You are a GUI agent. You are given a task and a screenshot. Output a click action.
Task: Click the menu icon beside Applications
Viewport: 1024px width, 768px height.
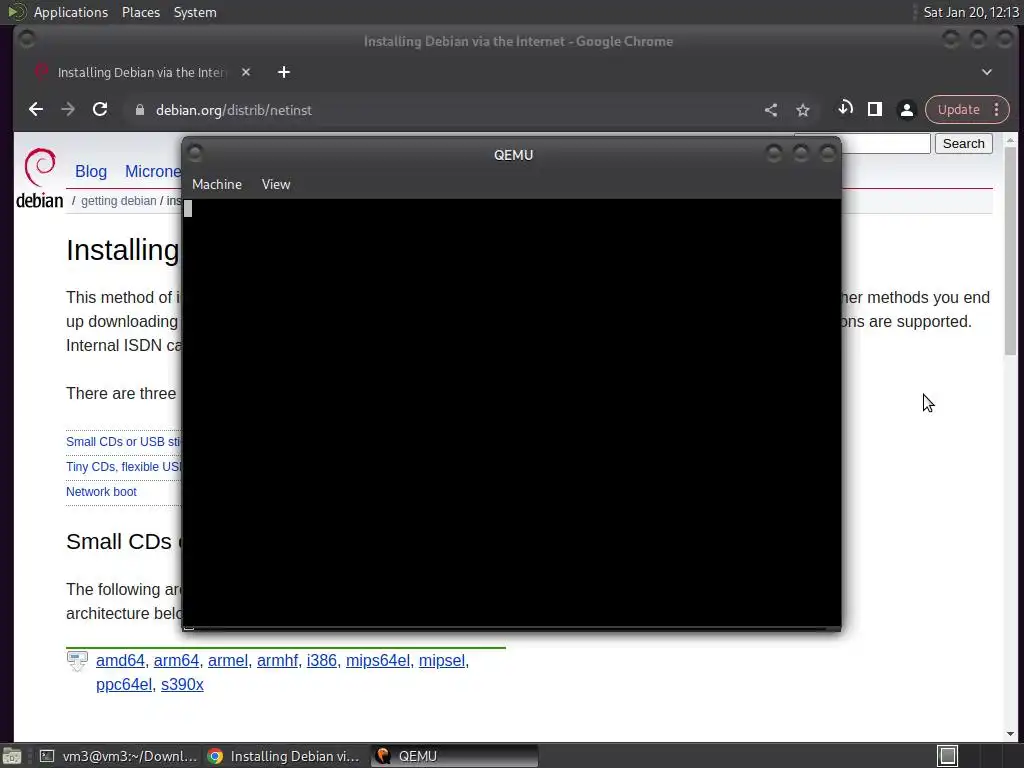pos(16,12)
